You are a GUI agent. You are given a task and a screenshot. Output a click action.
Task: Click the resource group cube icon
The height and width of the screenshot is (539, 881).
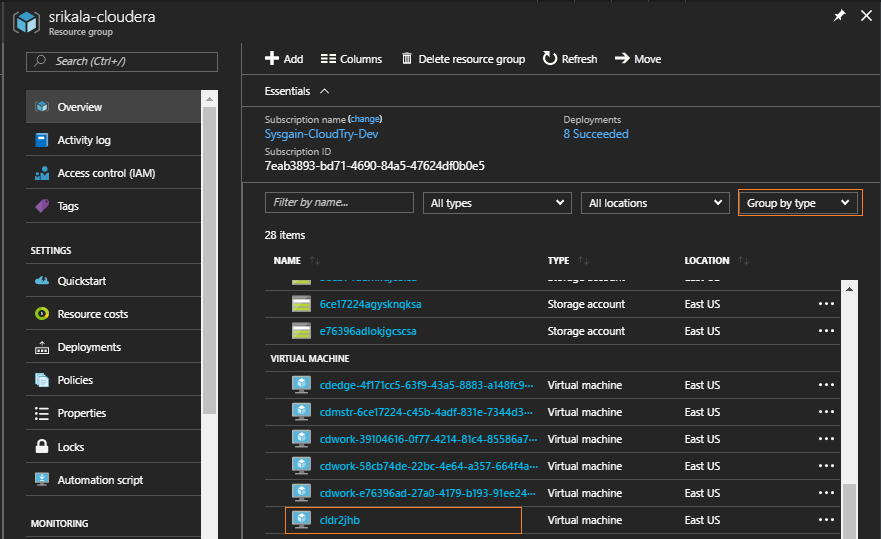pos(26,22)
